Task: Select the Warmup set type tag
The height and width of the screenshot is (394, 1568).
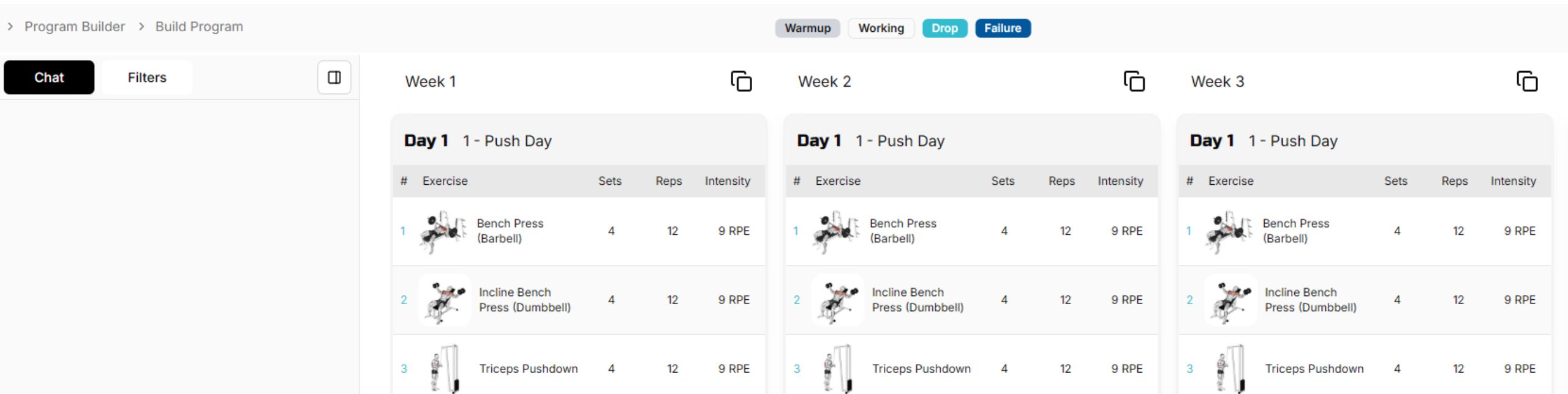Action: [x=807, y=28]
